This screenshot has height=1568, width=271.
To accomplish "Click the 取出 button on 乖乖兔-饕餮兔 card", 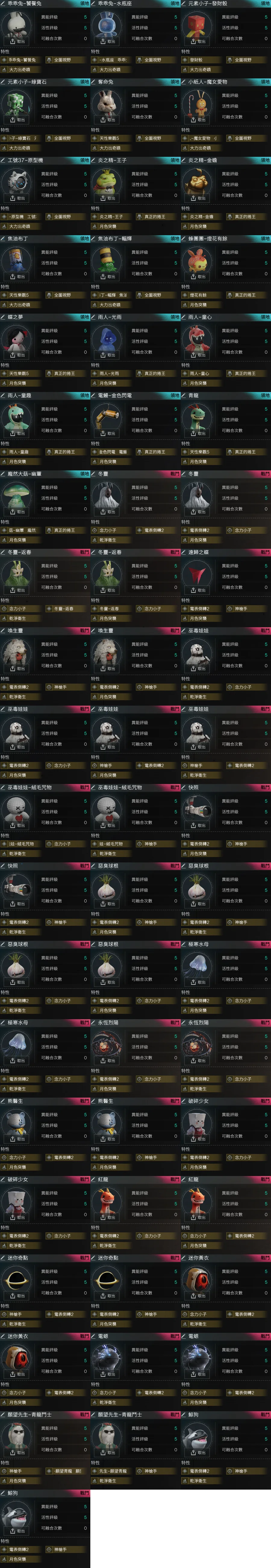I will (17, 41).
